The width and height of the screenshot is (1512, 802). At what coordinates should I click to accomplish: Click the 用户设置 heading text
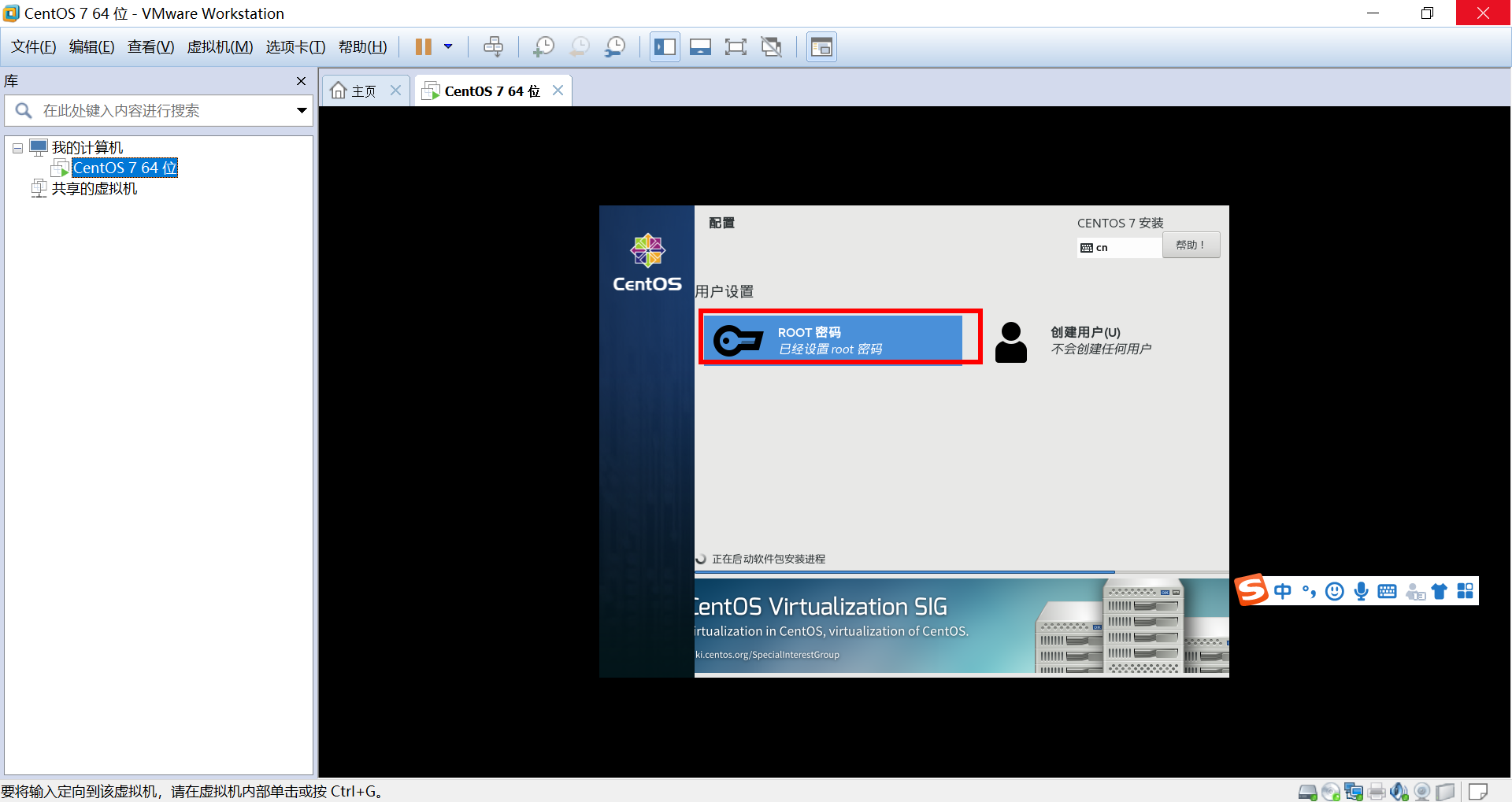(x=724, y=292)
